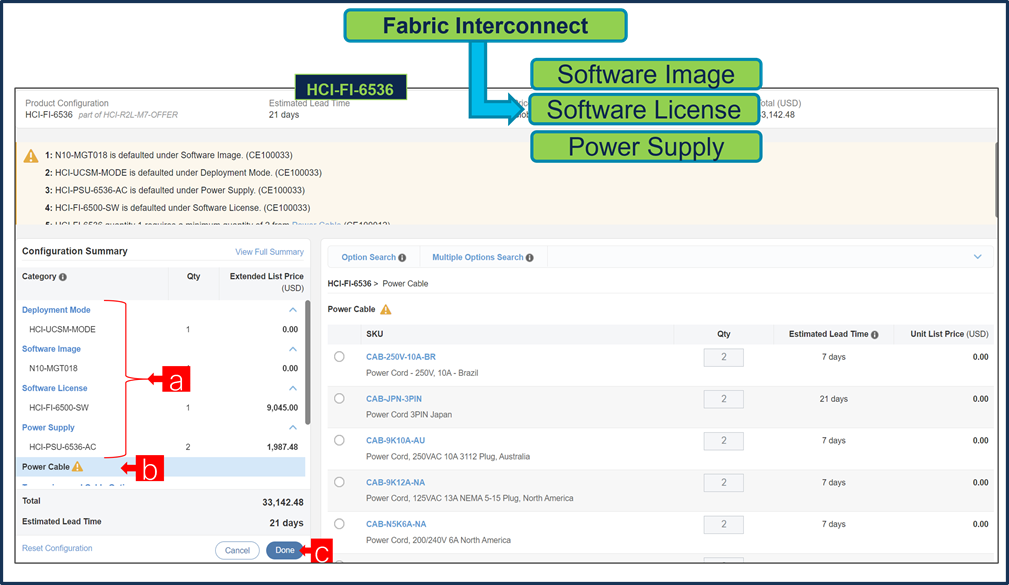Collapse the Deployment Mode category

pos(293,310)
